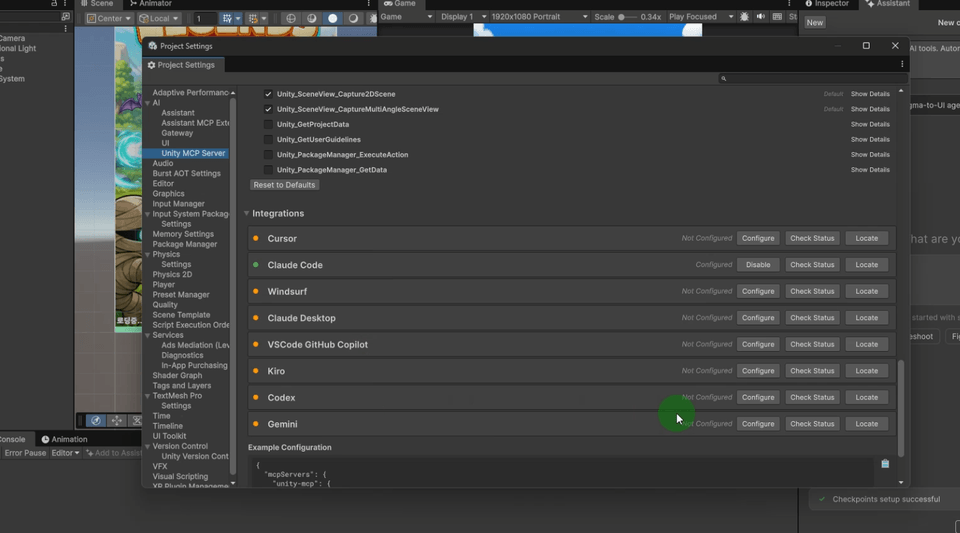Viewport: 960px width, 533px height.
Task: Select the View tool in Scene overlay
Action: click(96, 420)
